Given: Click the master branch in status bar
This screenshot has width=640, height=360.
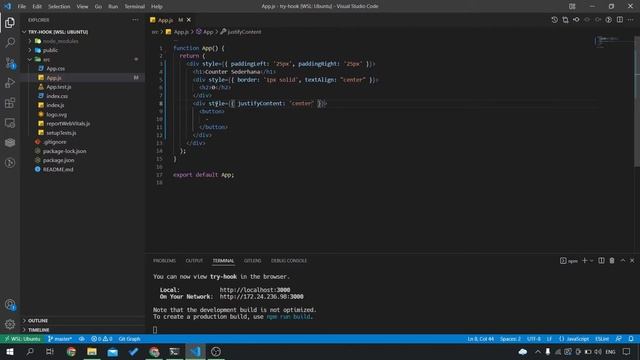Looking at the screenshot, I should pos(60,339).
